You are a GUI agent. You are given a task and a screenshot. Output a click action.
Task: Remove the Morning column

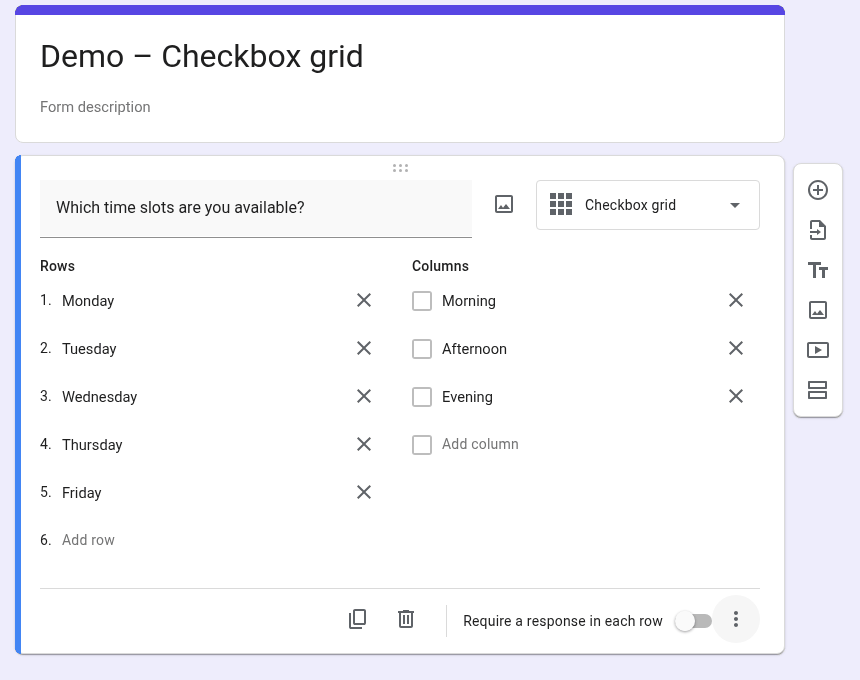tap(736, 301)
